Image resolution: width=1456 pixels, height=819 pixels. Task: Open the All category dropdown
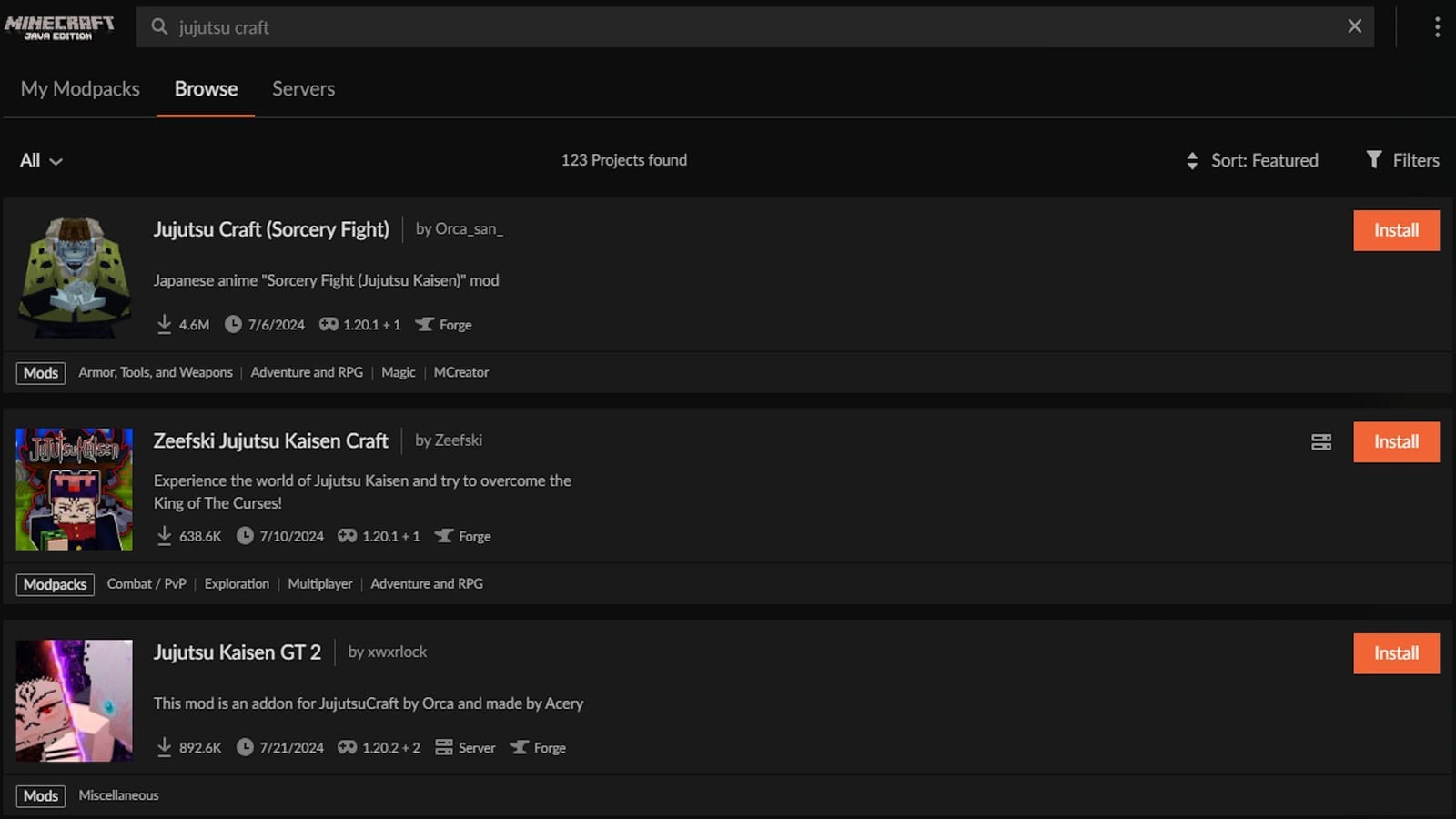click(x=40, y=160)
